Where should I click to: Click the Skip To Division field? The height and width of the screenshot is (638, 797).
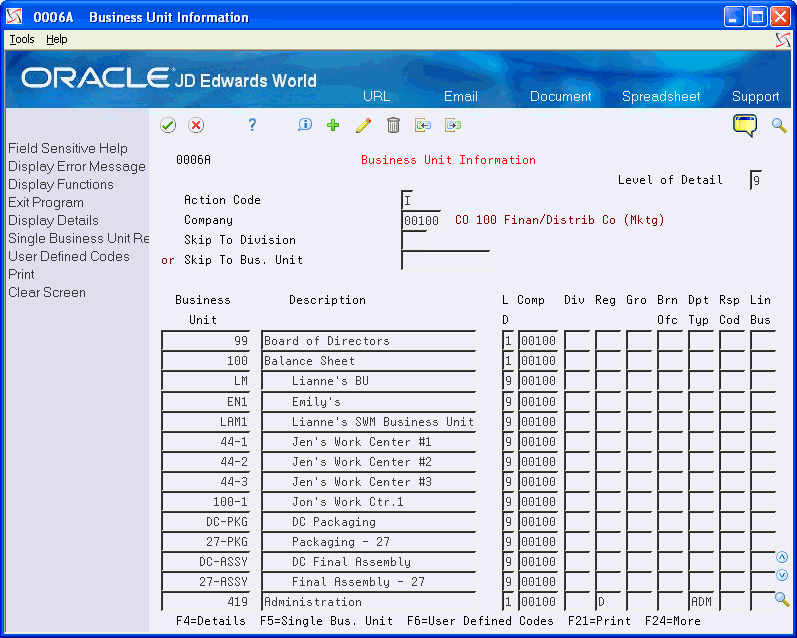click(x=414, y=240)
